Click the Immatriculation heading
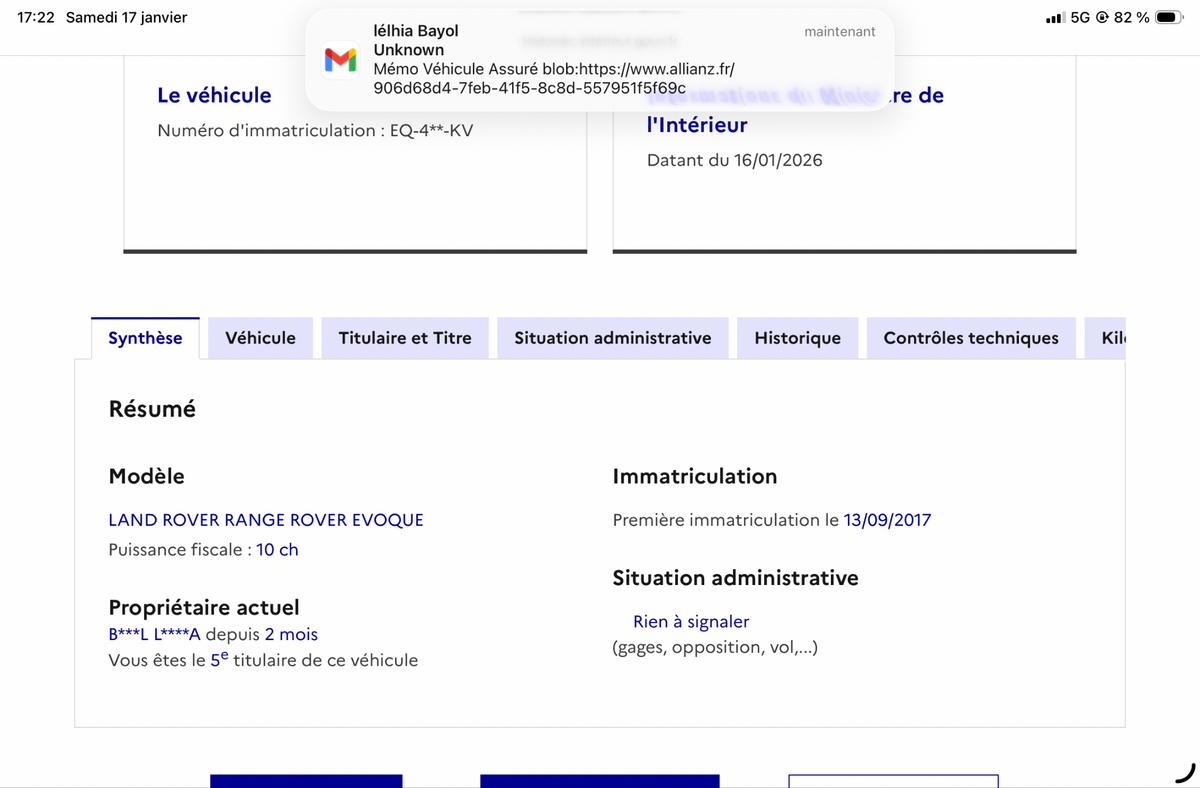Viewport: 1200px width, 788px height. pos(695,476)
